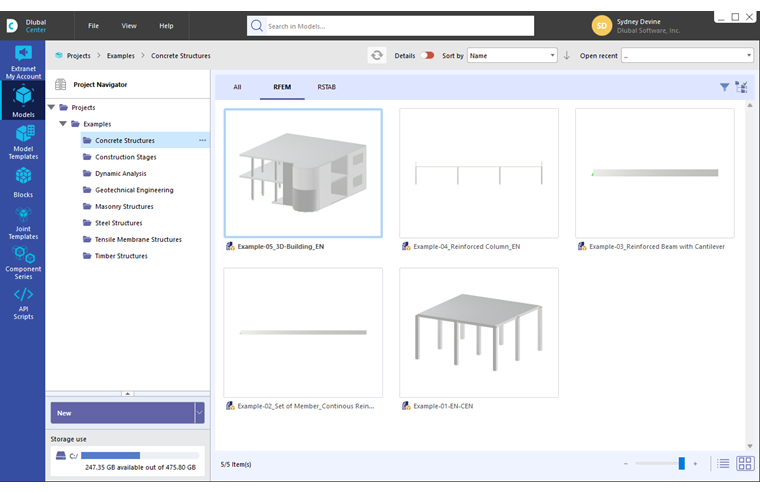Click Concrete Structures in breadcrumb
Image resolution: width=760 pixels, height=493 pixels.
(181, 56)
